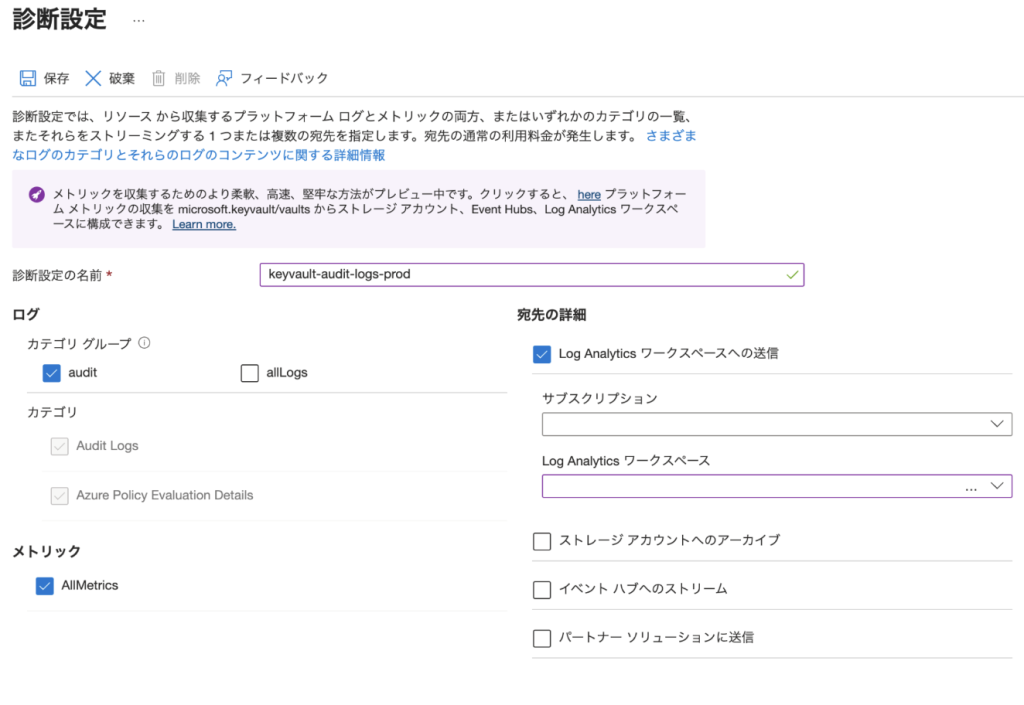Click the ellipsis in Log Analytics workspace field
Image resolution: width=1024 pixels, height=705 pixels.
pos(970,487)
